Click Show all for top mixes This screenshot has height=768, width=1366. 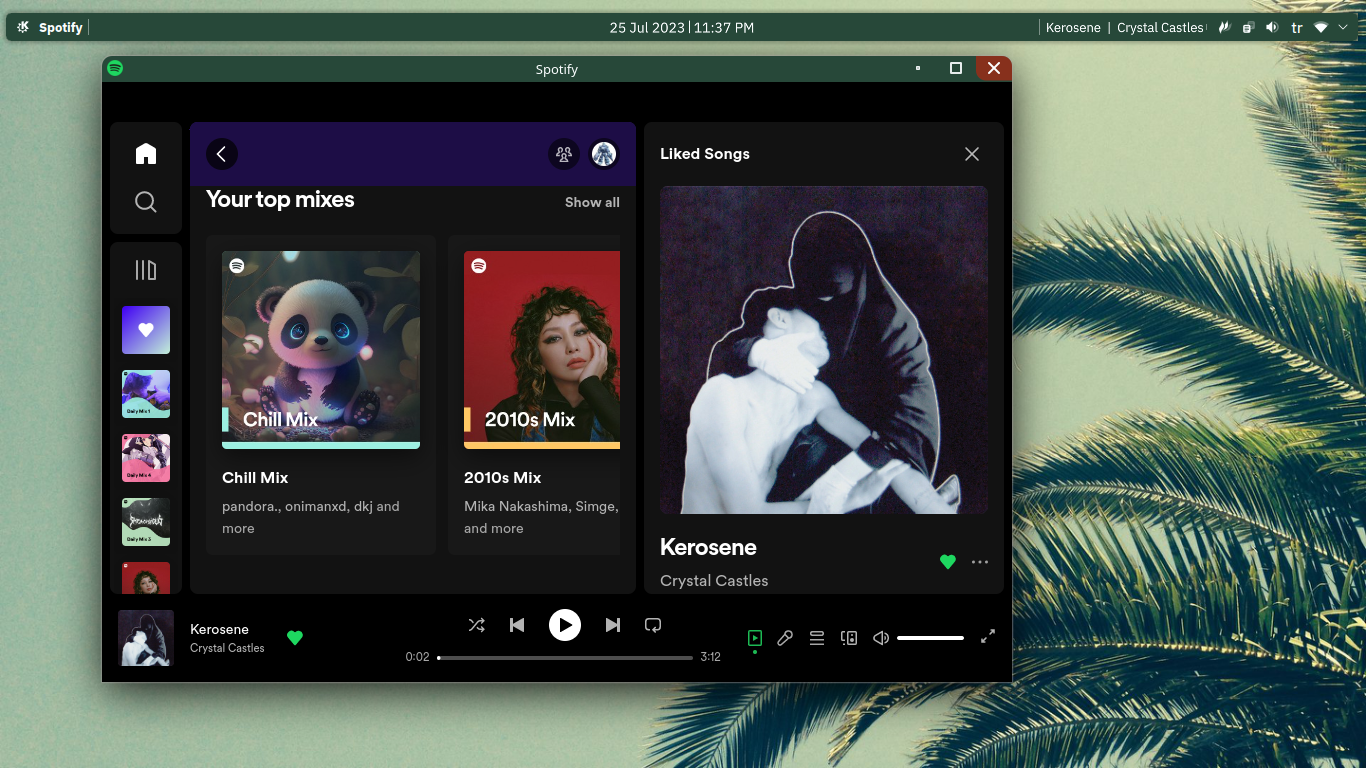click(x=592, y=202)
